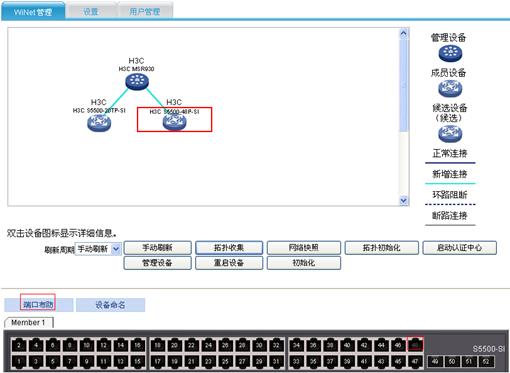Select uplink port 52 on the switch panel
The width and height of the screenshot is (510, 373).
(486, 361)
